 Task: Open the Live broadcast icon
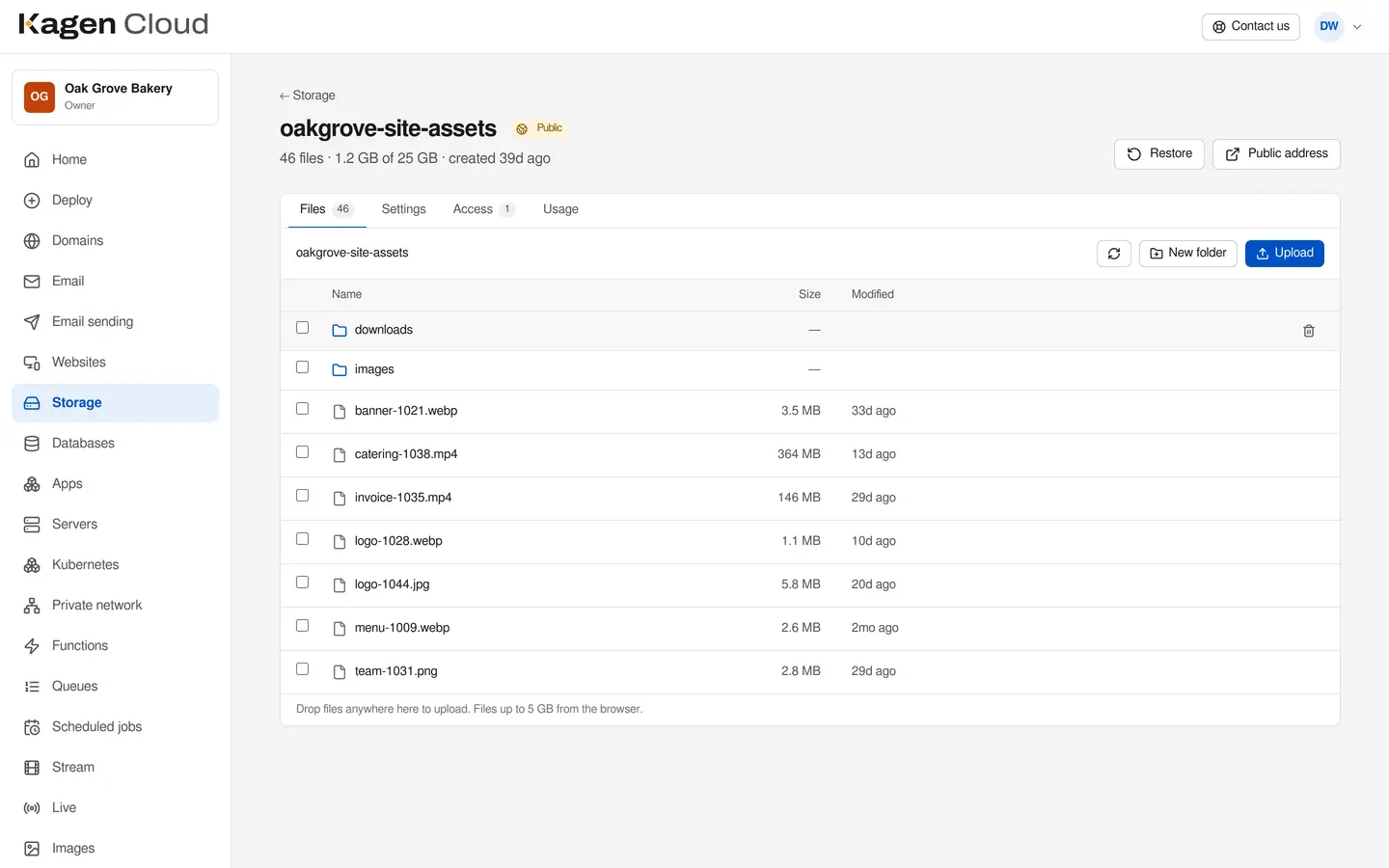(32, 808)
